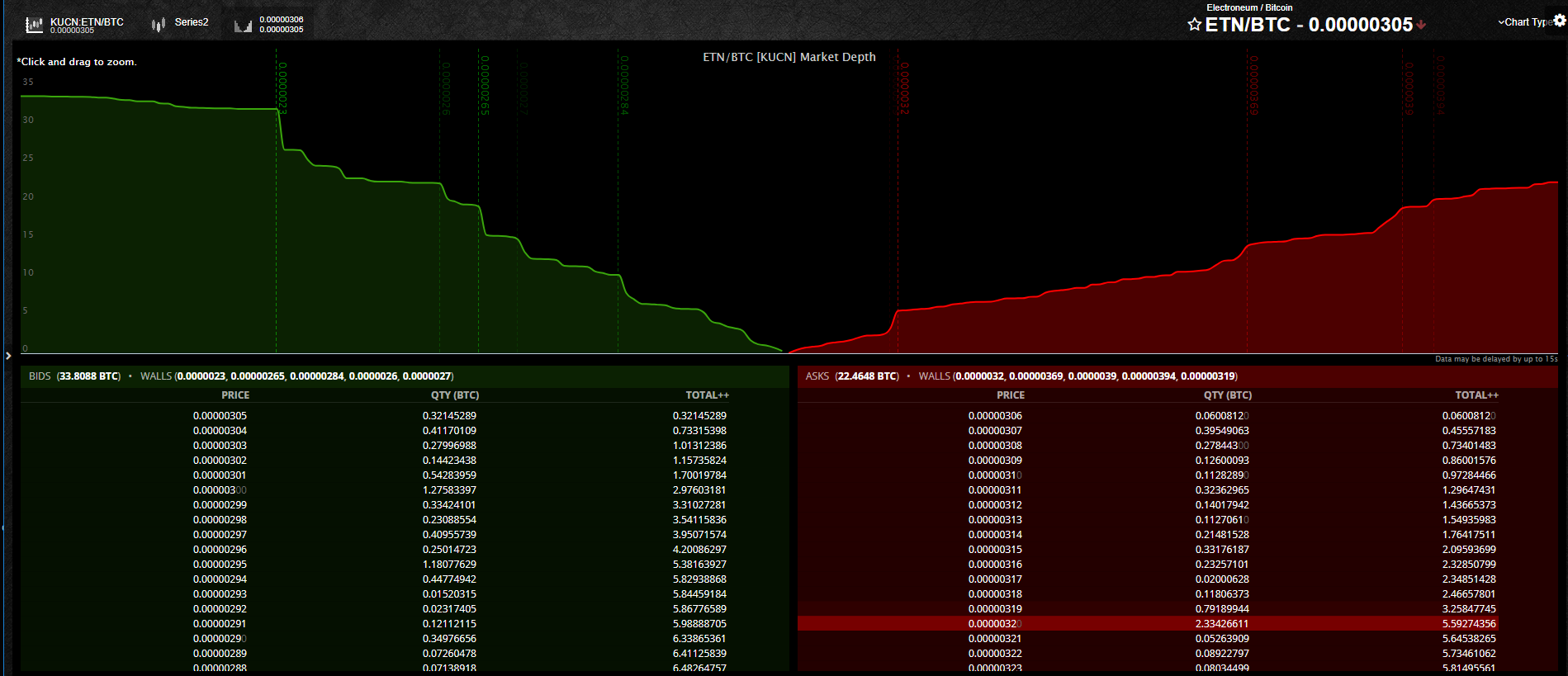Select ask price 0.00000319
Image resolution: width=1568 pixels, height=676 pixels.
tap(995, 609)
